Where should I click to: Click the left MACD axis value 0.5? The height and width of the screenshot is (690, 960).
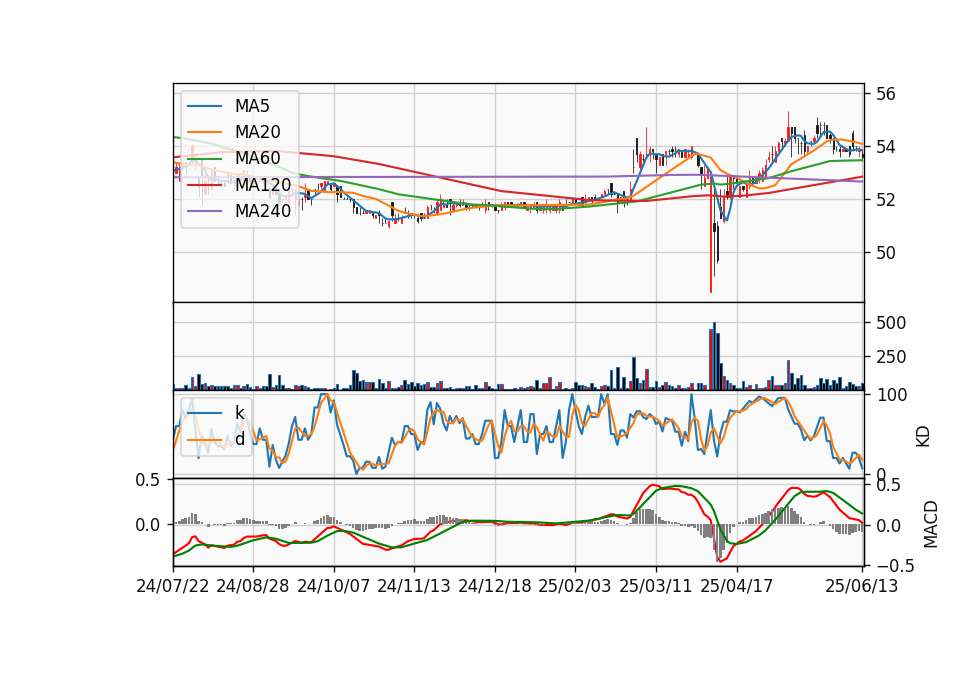pyautogui.click(x=148, y=480)
